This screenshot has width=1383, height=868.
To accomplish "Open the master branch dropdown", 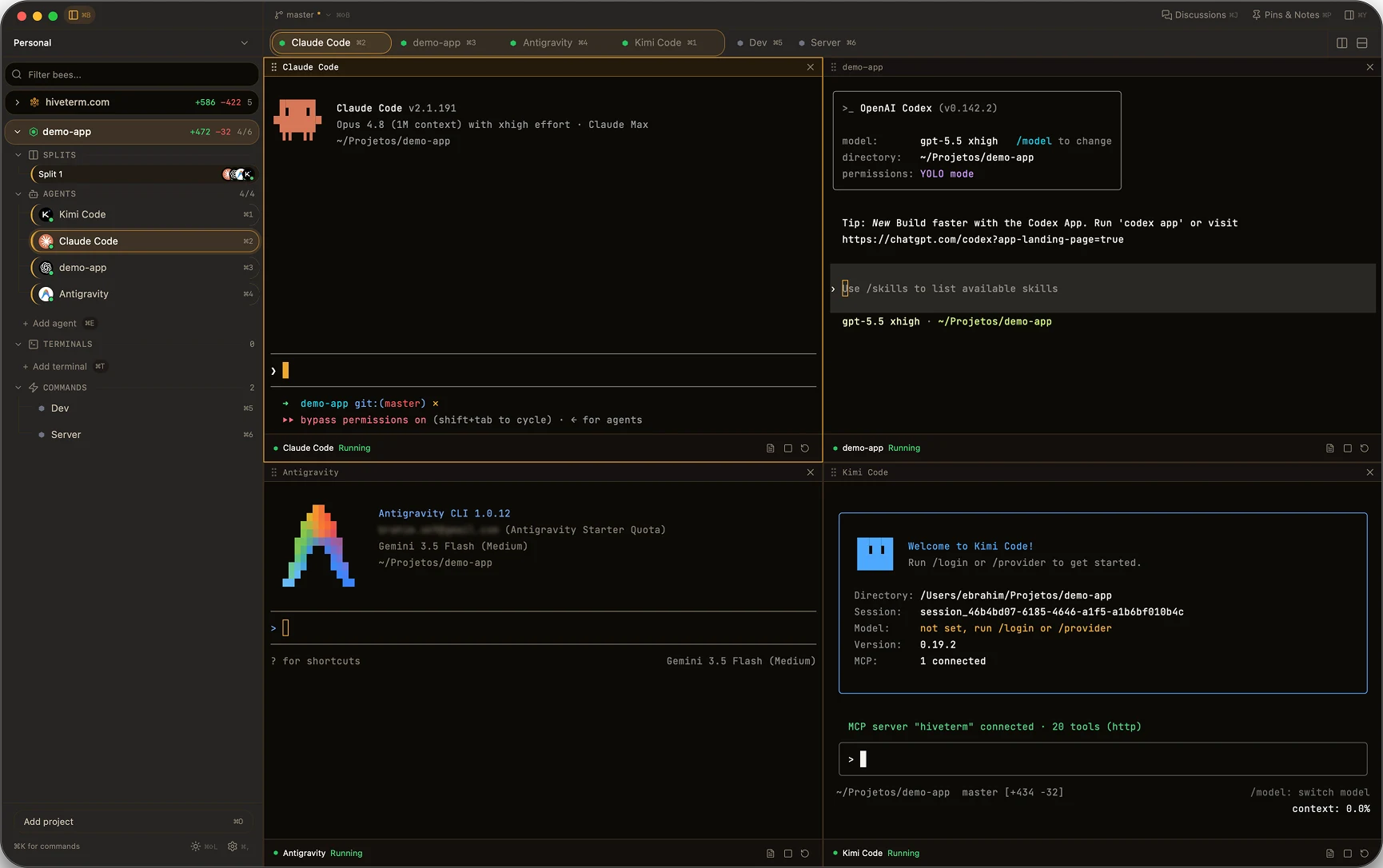I will (x=302, y=15).
